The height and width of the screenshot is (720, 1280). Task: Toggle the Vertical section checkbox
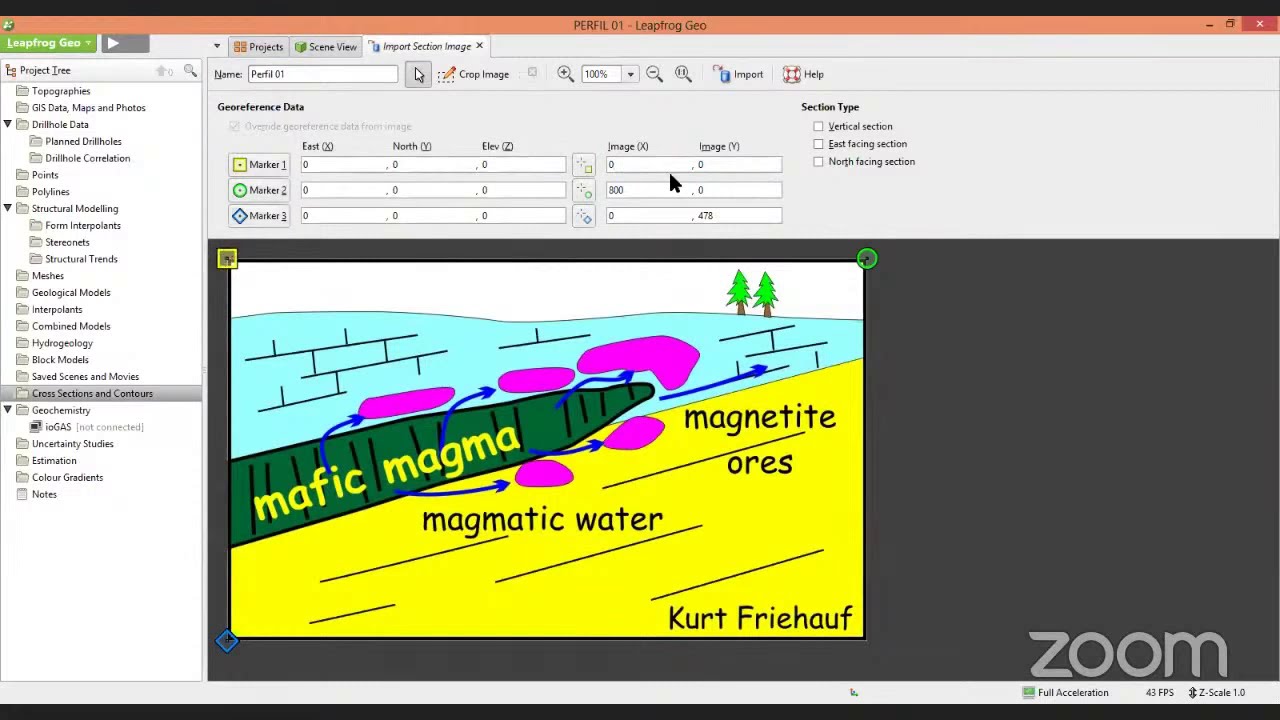[818, 127]
